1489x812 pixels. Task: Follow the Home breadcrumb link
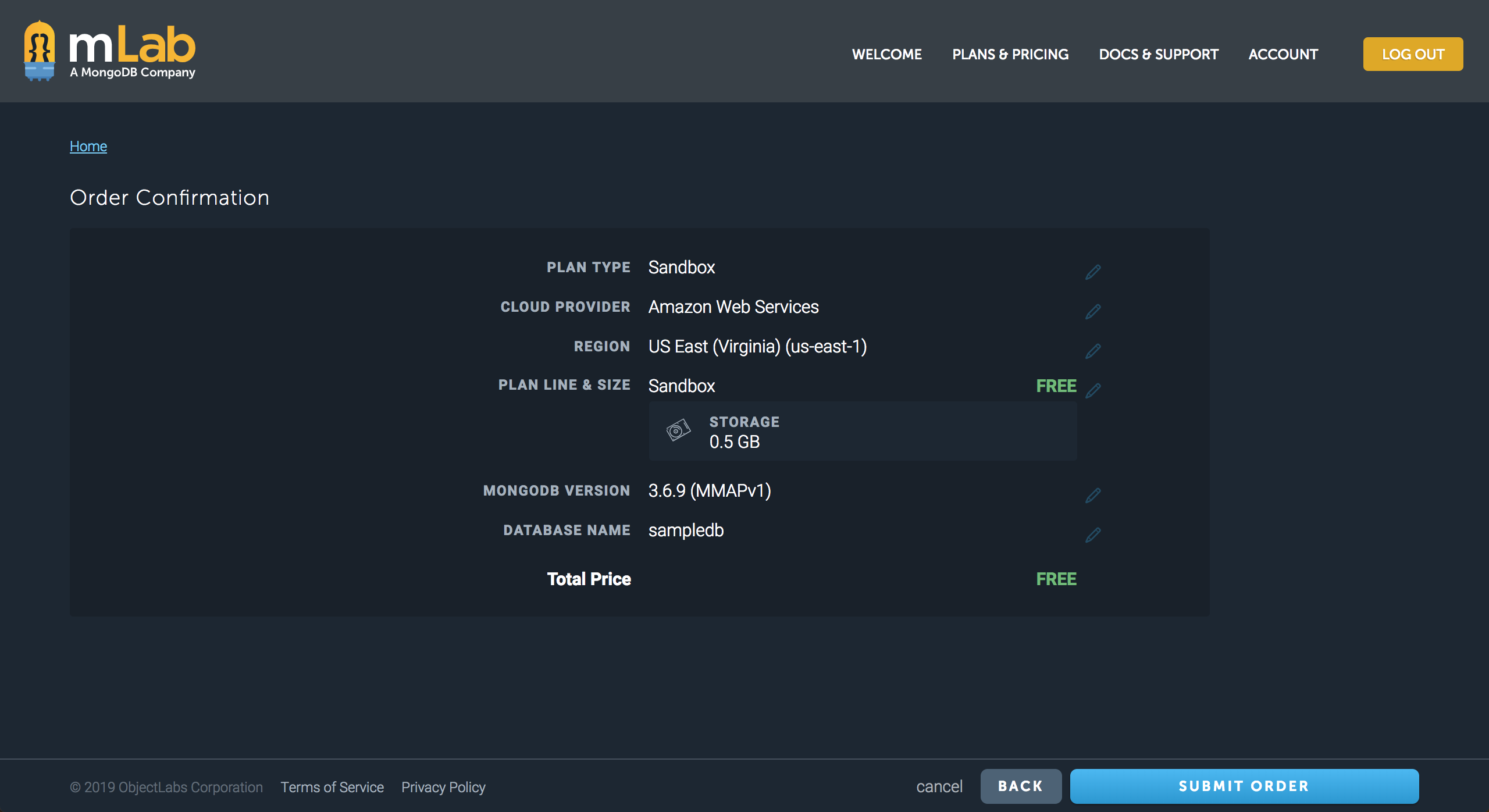tap(88, 146)
